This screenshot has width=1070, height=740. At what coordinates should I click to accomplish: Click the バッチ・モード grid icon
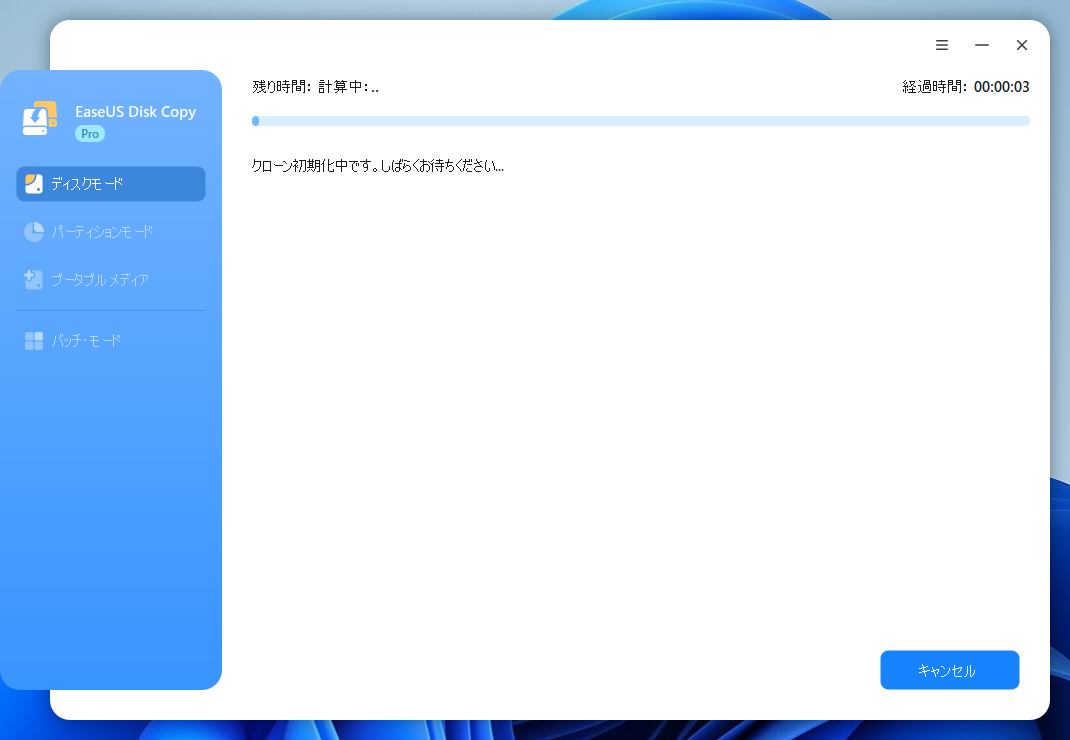pyautogui.click(x=34, y=341)
